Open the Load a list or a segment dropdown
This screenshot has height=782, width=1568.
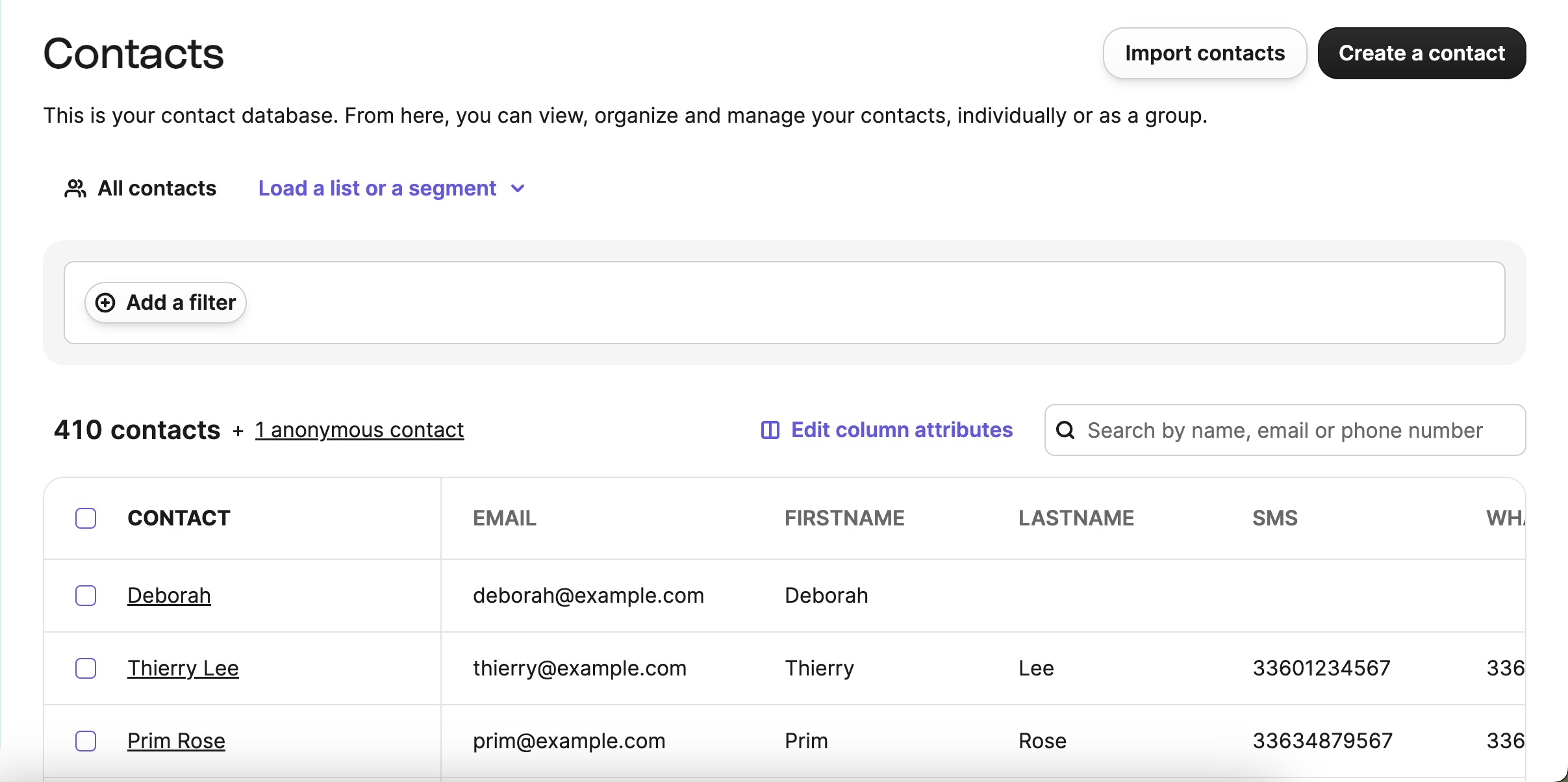pyautogui.click(x=377, y=188)
